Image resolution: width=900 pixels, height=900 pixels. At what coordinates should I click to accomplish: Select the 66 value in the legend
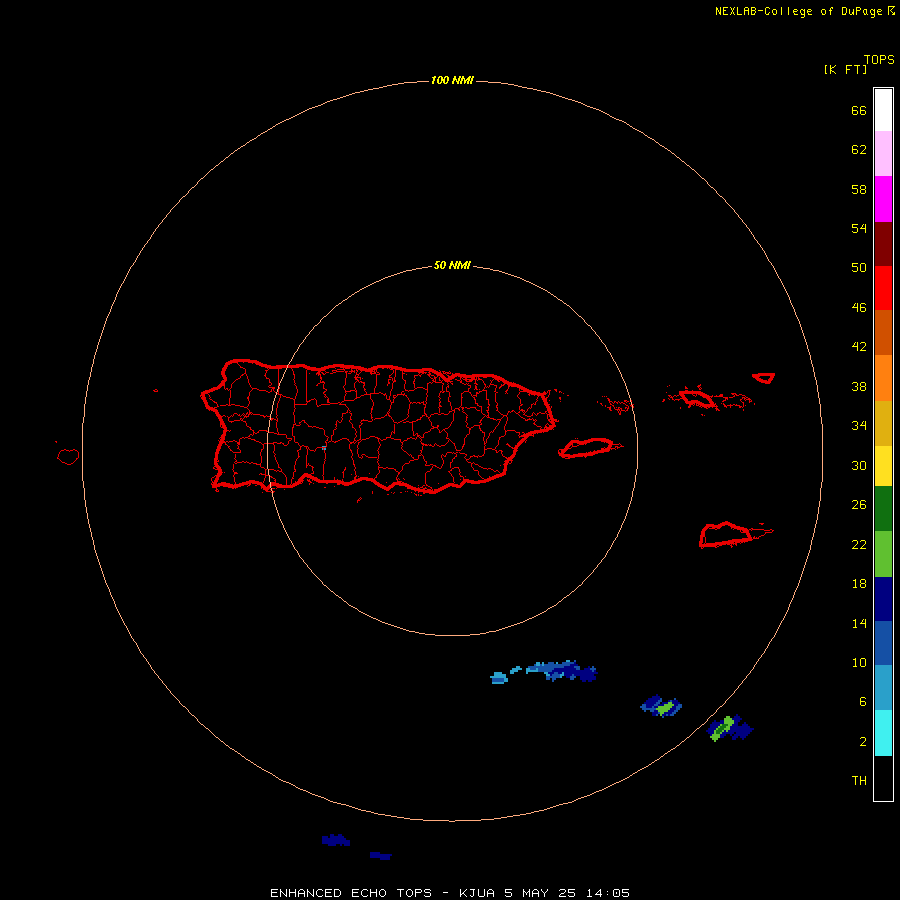tap(859, 110)
